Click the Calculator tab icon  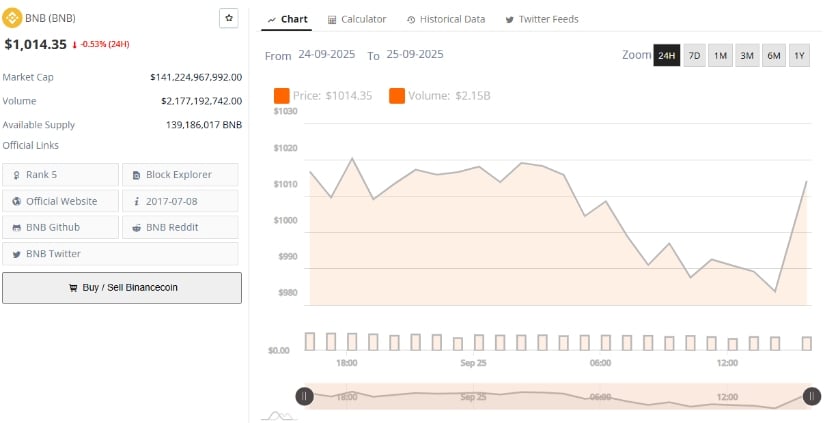pos(332,20)
